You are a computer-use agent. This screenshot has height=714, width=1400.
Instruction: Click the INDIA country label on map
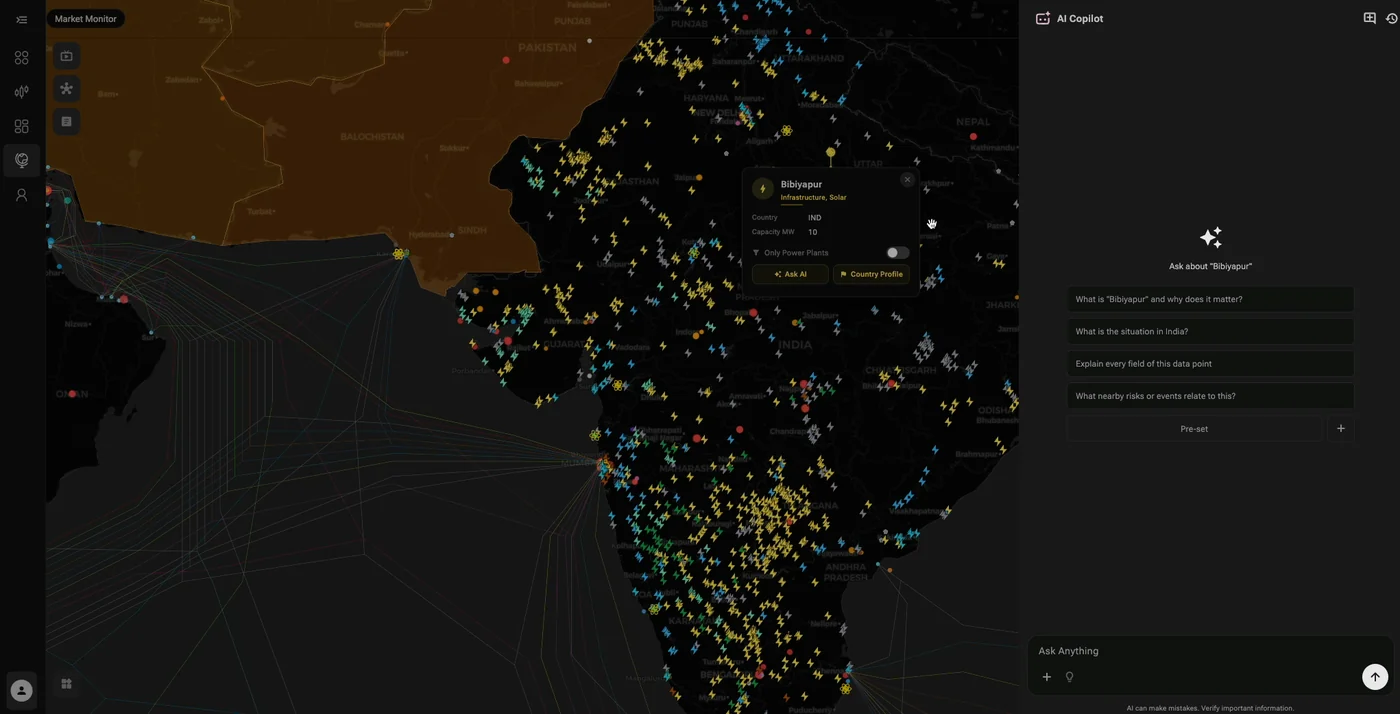click(795, 345)
